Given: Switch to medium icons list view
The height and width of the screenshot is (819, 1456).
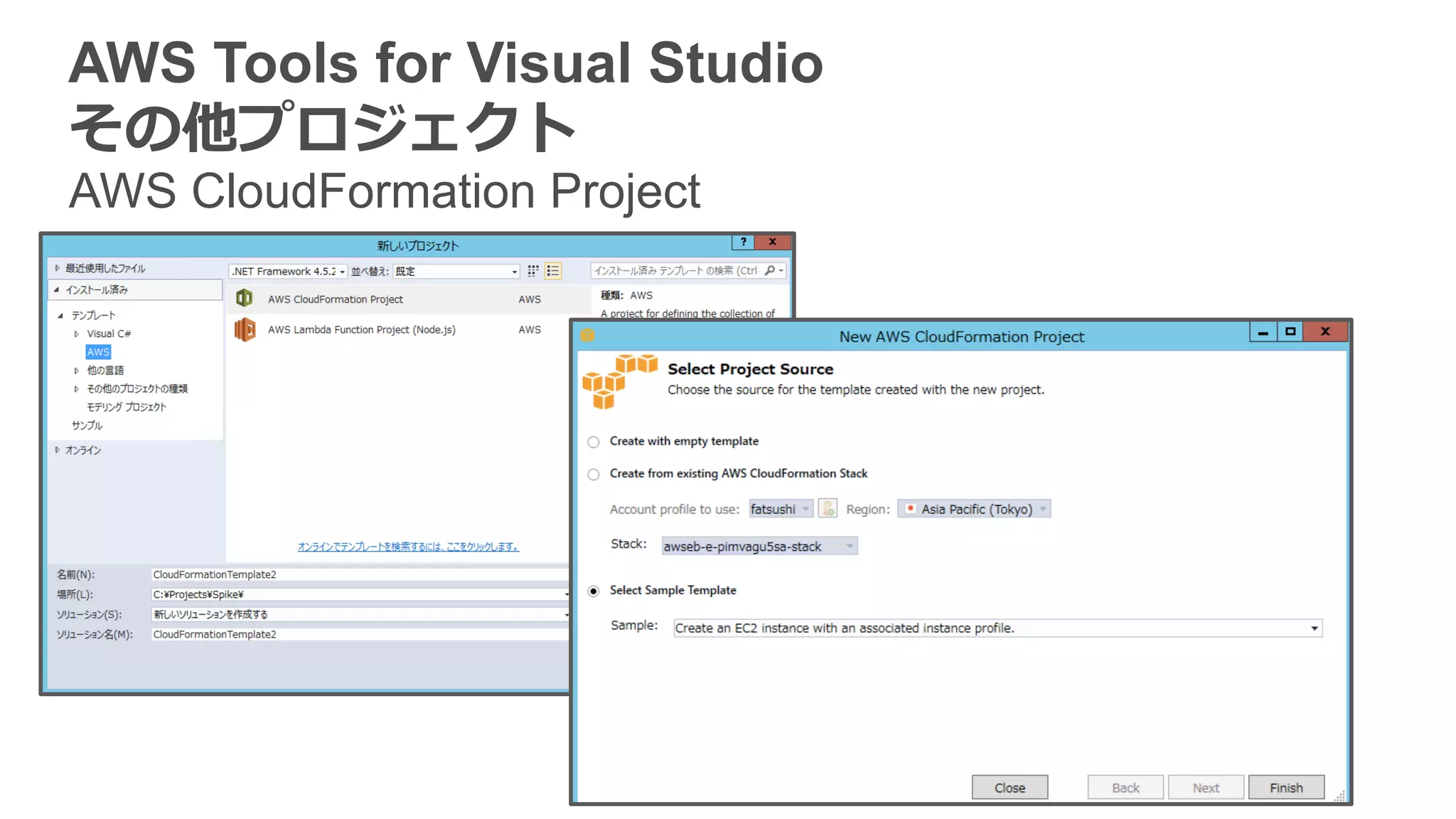Looking at the screenshot, I should [553, 271].
